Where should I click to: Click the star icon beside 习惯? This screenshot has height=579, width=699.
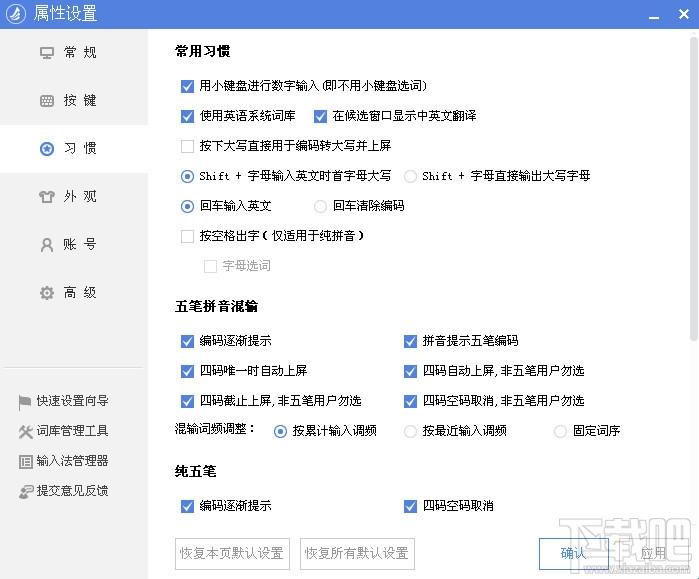point(47,148)
